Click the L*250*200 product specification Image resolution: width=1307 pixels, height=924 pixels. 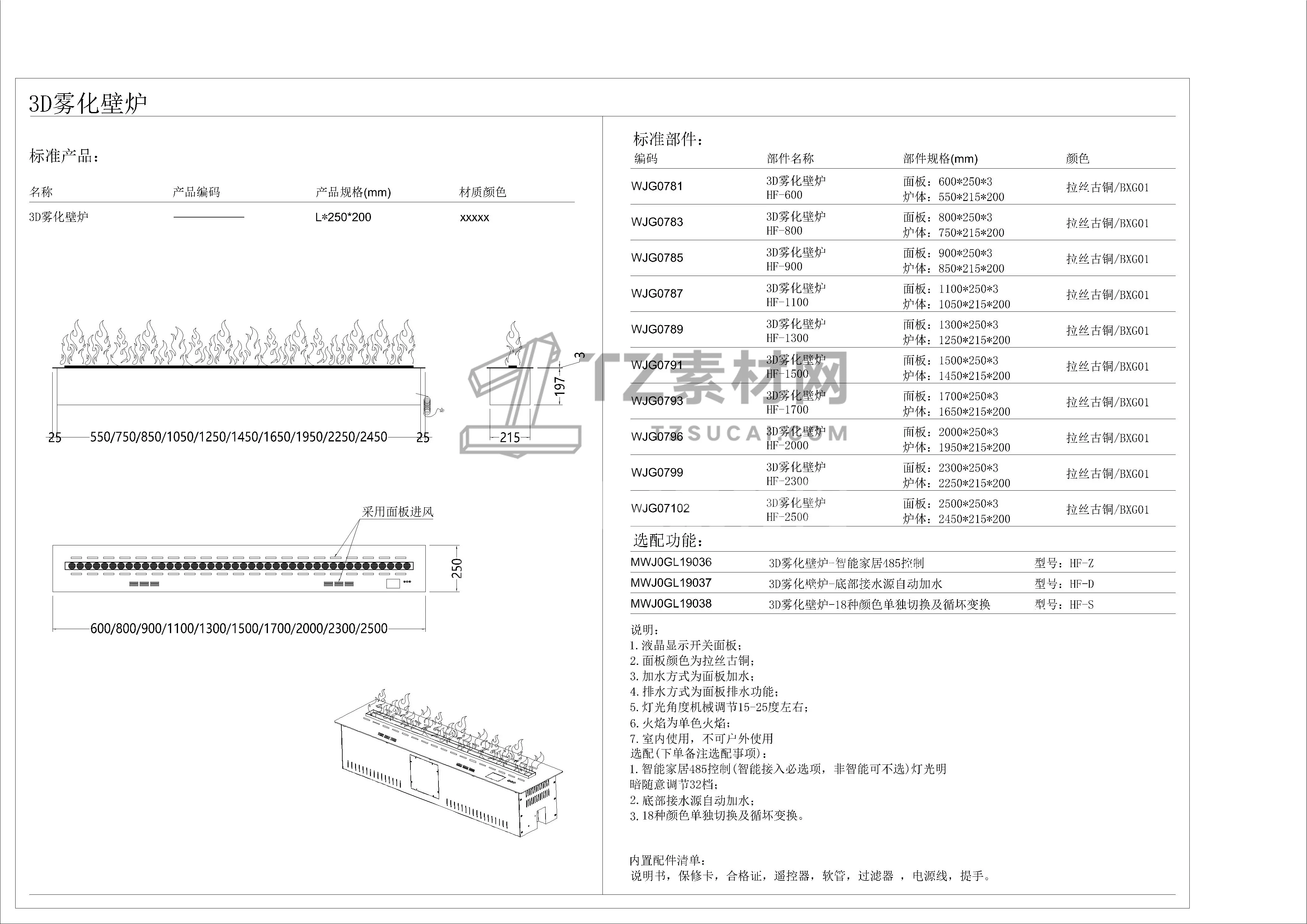tap(343, 217)
